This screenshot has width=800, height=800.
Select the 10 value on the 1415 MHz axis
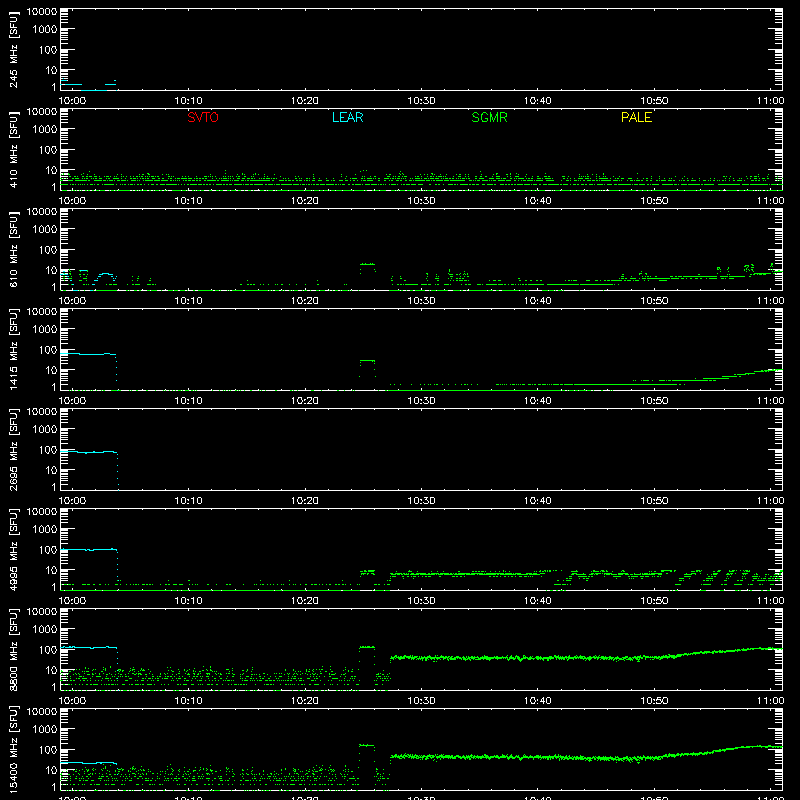[x=51, y=370]
